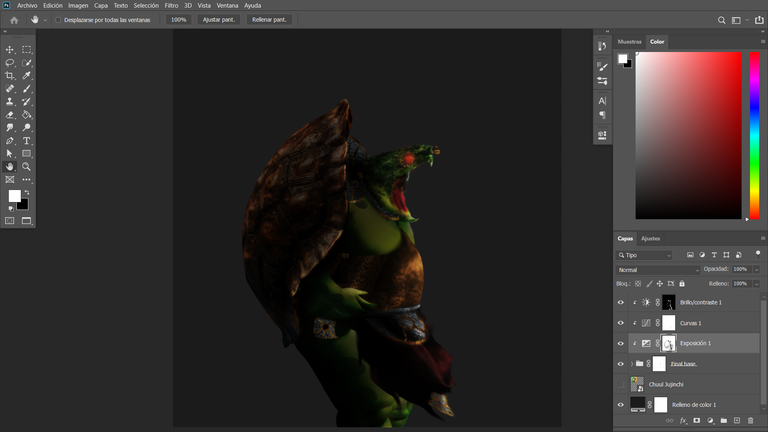
Task: Open the search magnifier in options bar
Action: coord(721,20)
